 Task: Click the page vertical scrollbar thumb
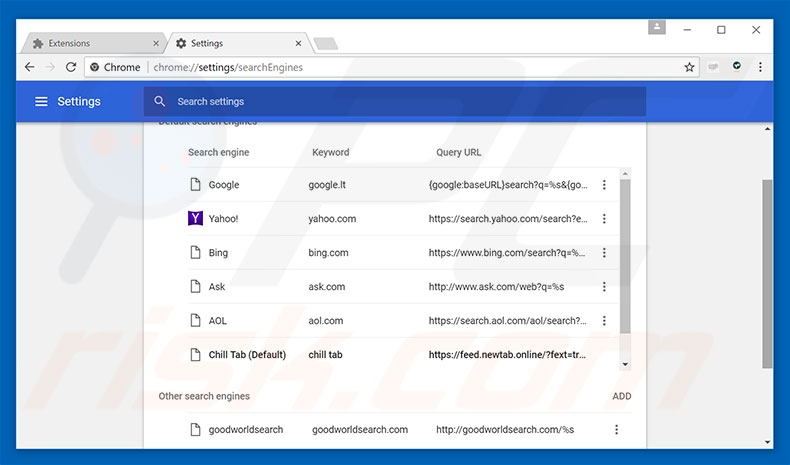tap(767, 274)
